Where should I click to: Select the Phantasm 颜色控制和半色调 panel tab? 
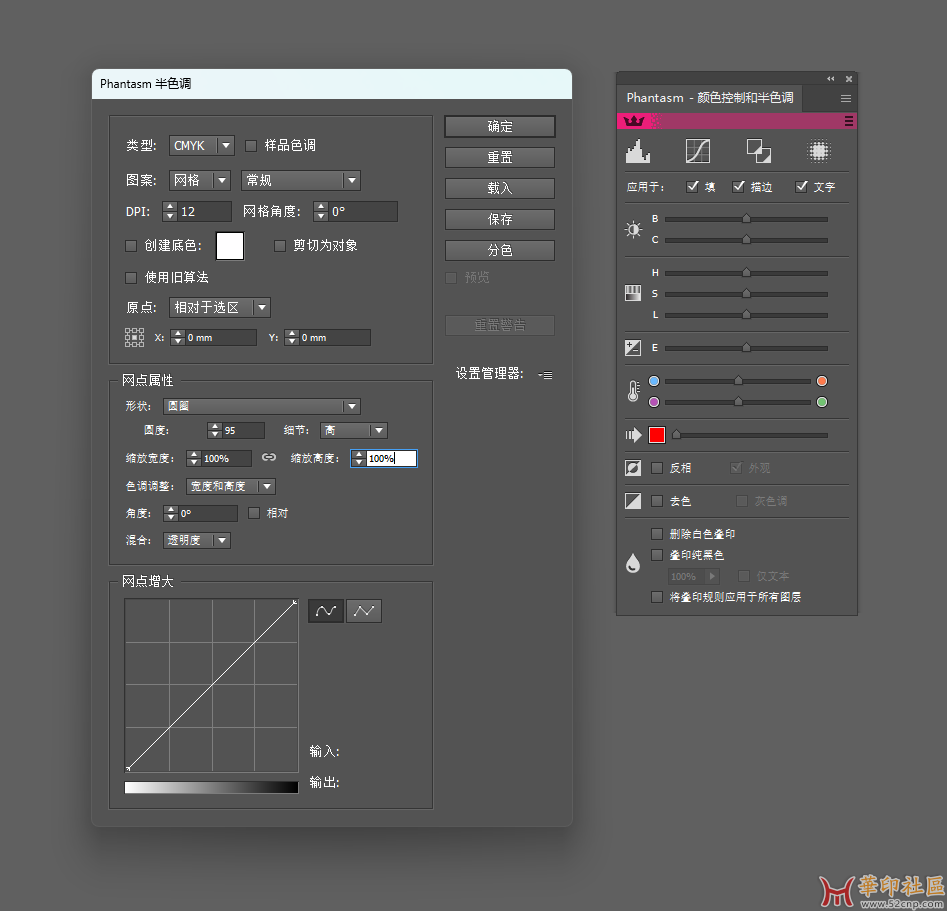(x=710, y=98)
